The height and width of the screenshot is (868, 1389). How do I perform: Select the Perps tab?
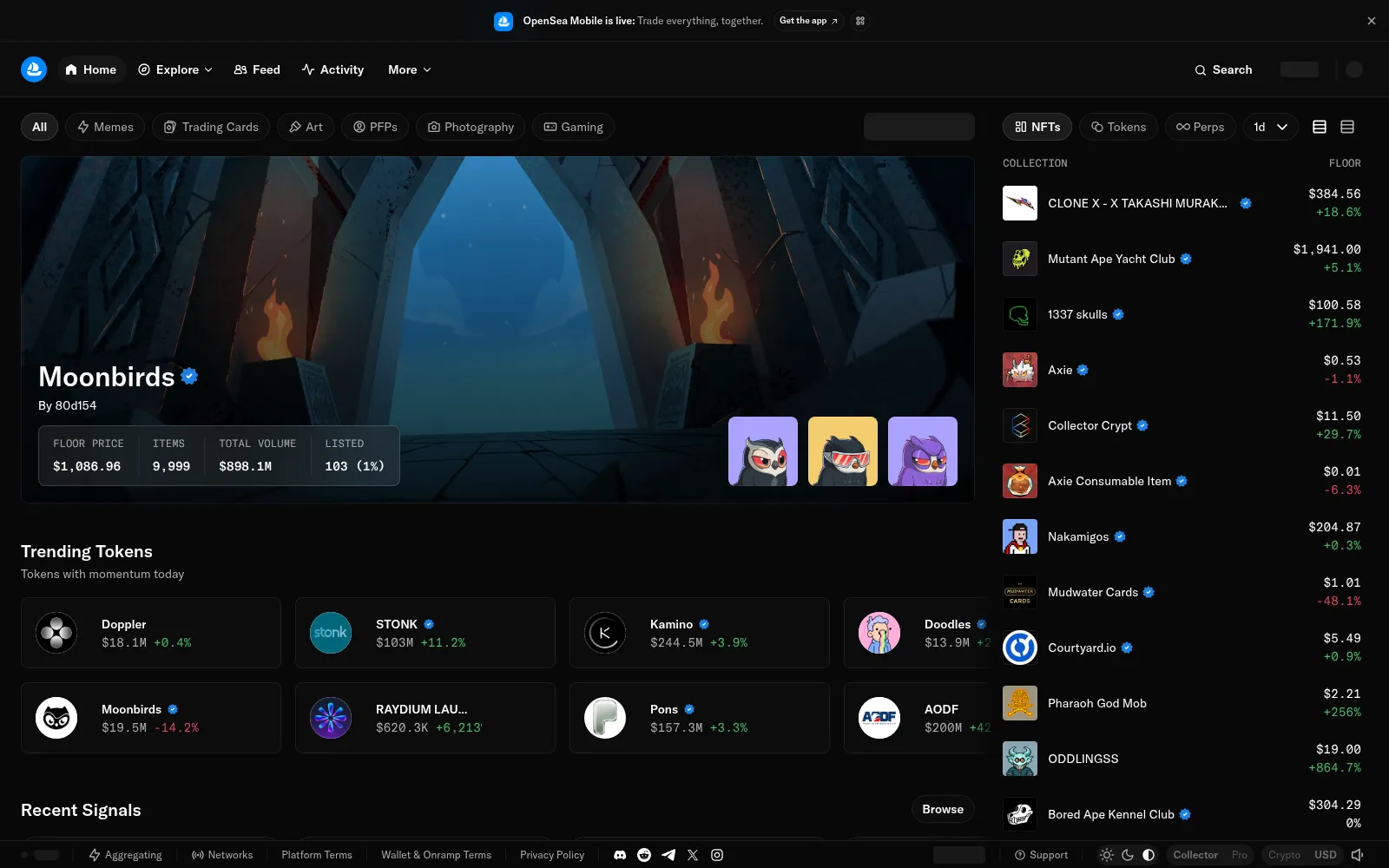[x=1201, y=127]
